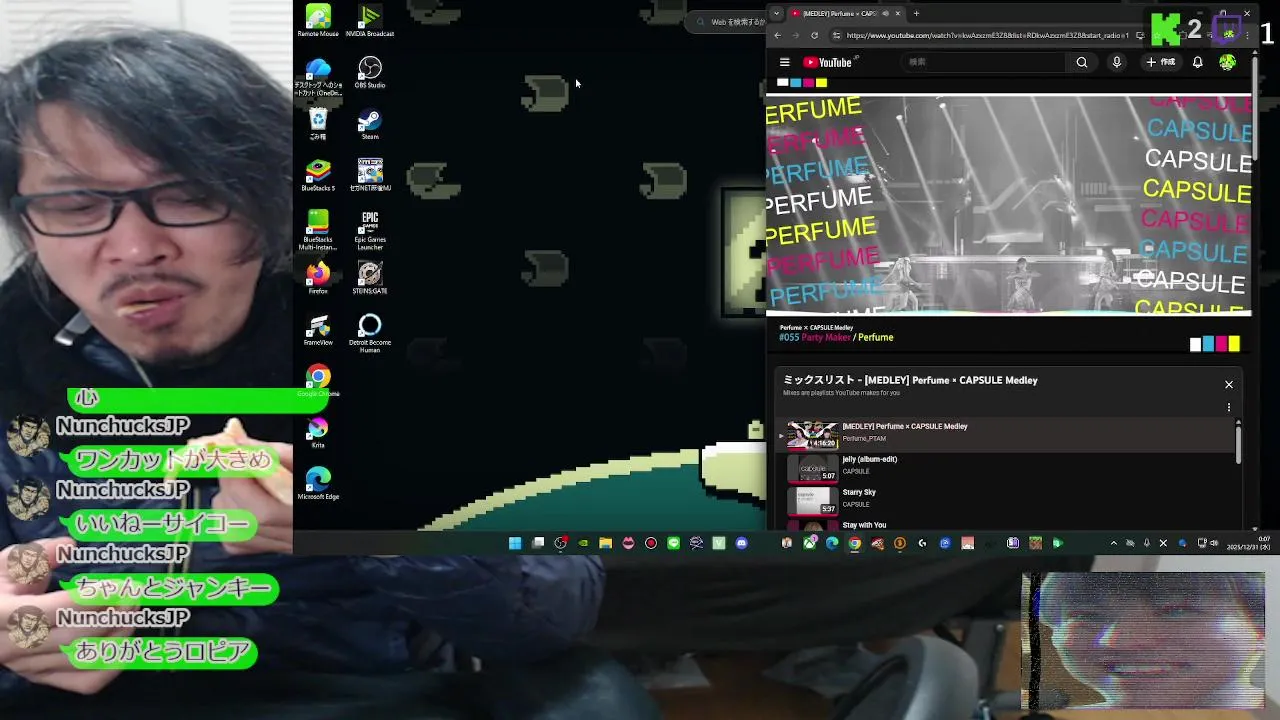Launch Krita from the desktop icon
This screenshot has width=1280, height=720.
tap(318, 432)
